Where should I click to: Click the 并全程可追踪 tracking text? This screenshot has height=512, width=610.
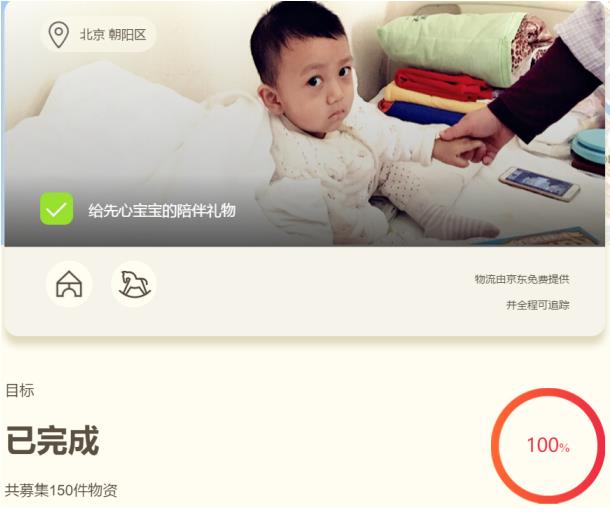[x=538, y=305]
